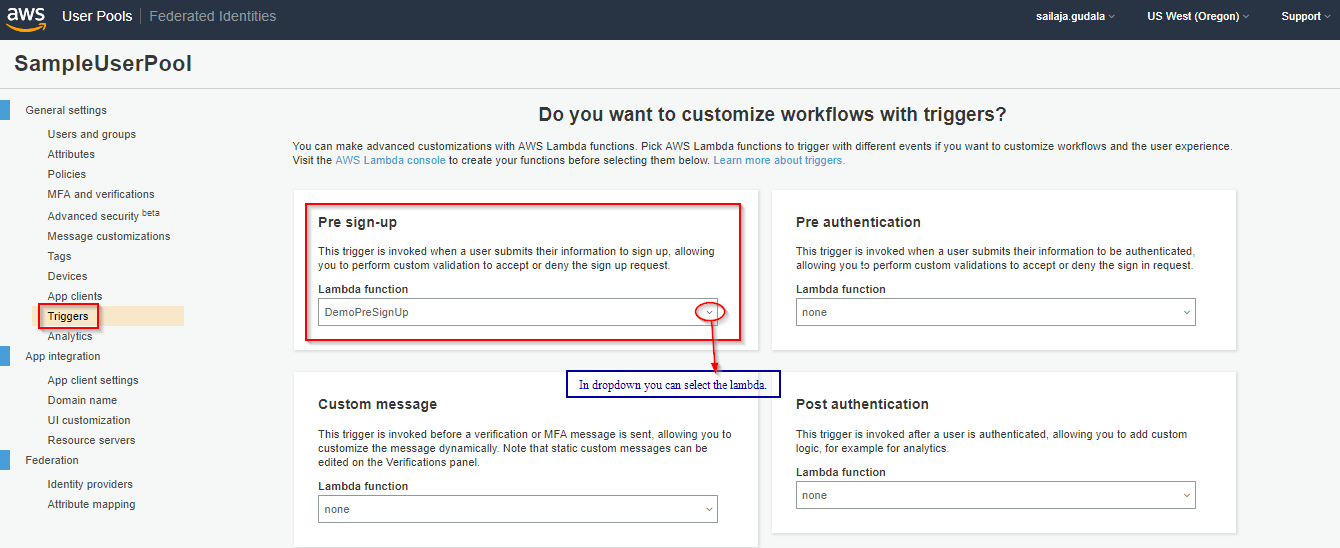
Task: Open Advanced security beta section
Action: click(x=103, y=215)
